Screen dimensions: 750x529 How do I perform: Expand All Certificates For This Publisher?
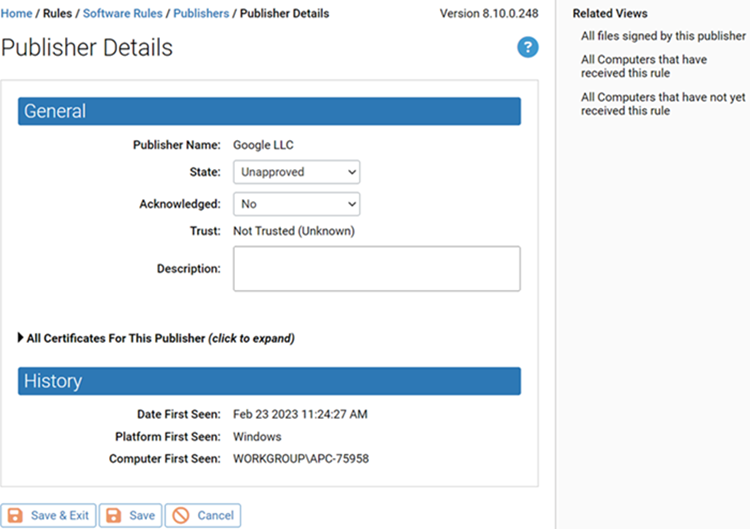(156, 338)
